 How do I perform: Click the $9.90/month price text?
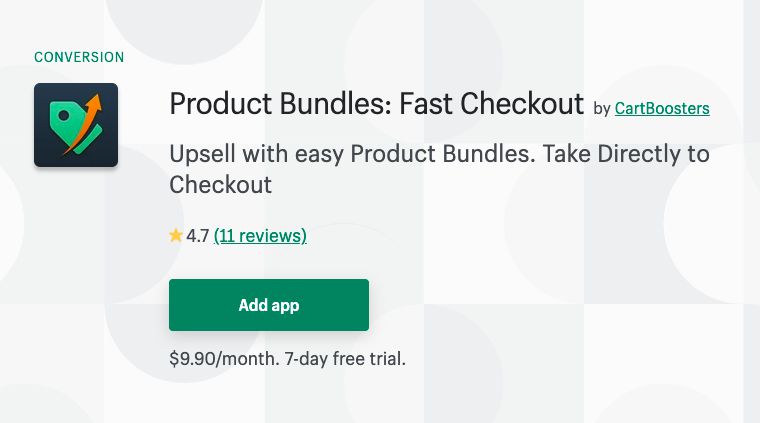point(224,358)
